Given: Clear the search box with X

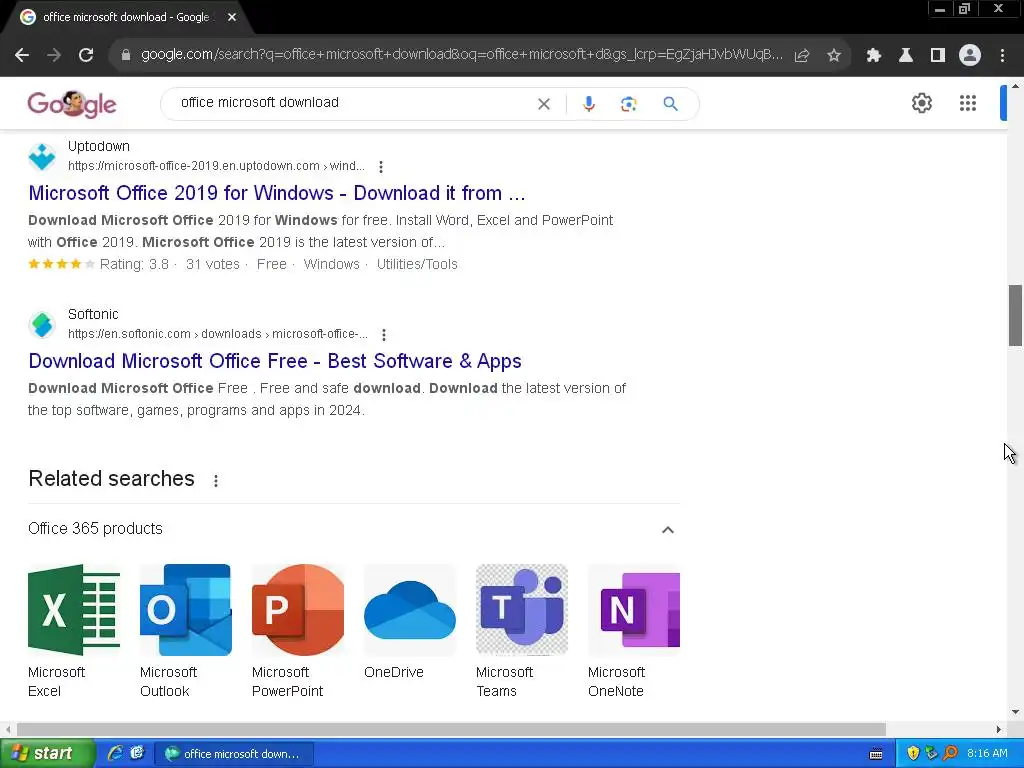Looking at the screenshot, I should tap(543, 104).
